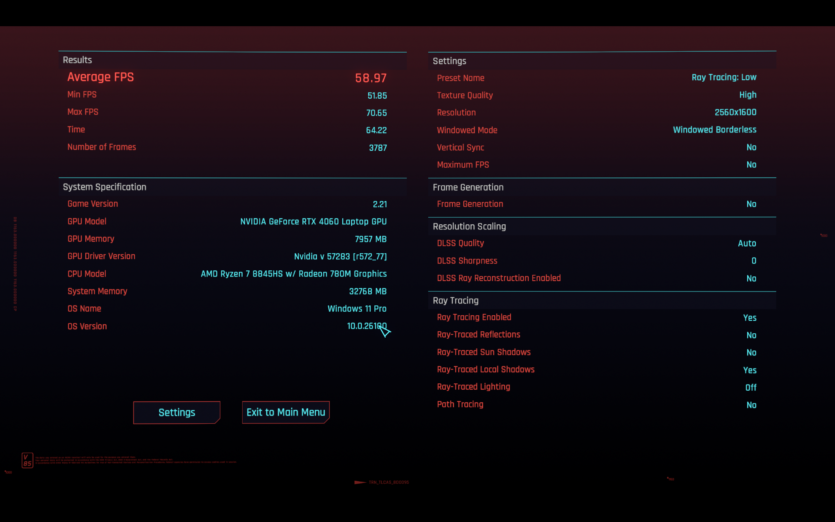The height and width of the screenshot is (522, 835).
Task: Select the Vertical Sync value No
Action: [x=751, y=148]
